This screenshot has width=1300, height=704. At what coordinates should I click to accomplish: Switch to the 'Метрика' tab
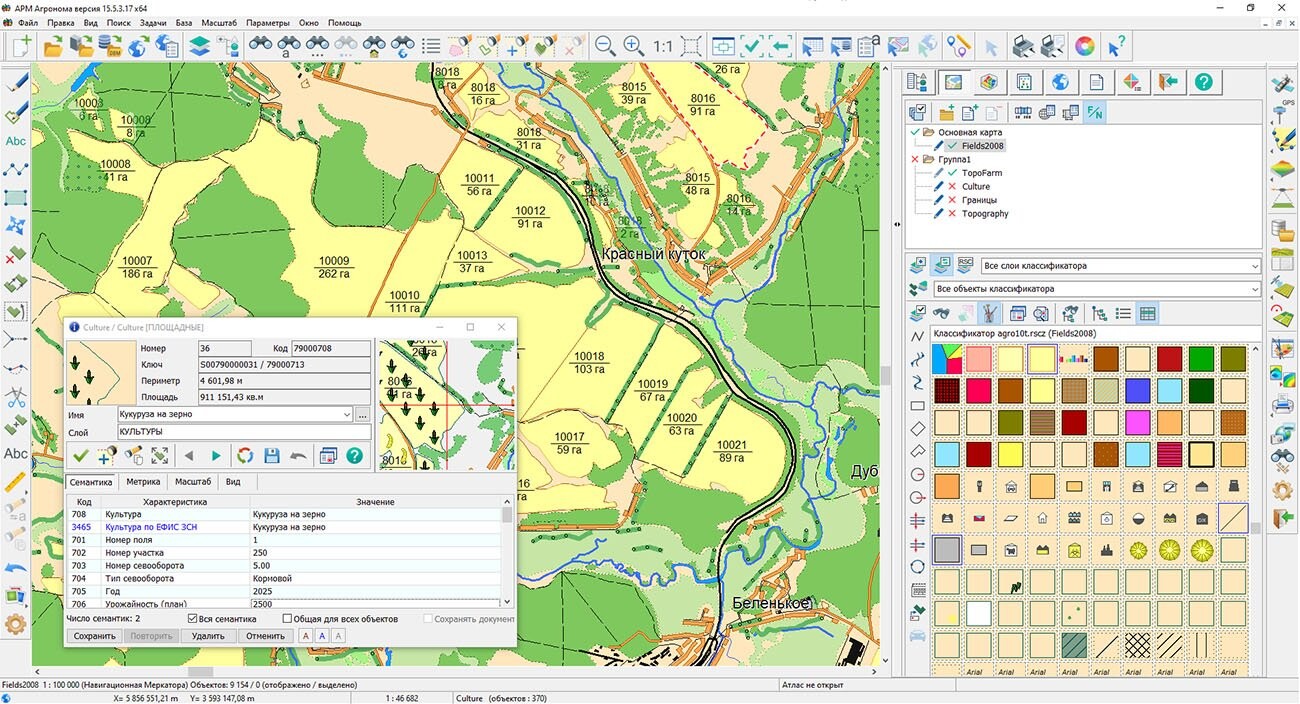coord(143,482)
